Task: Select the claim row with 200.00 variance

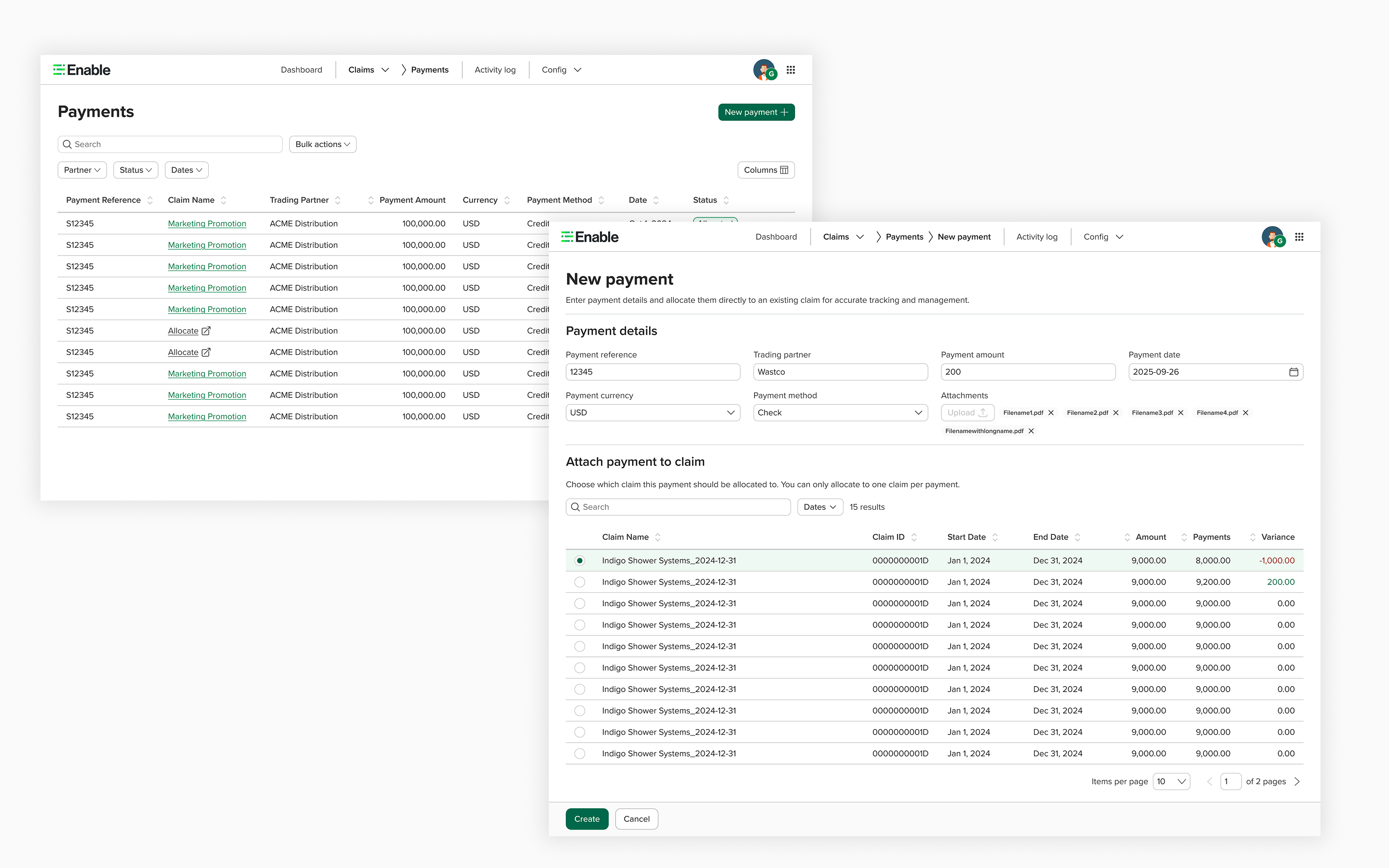Action: coord(580,582)
